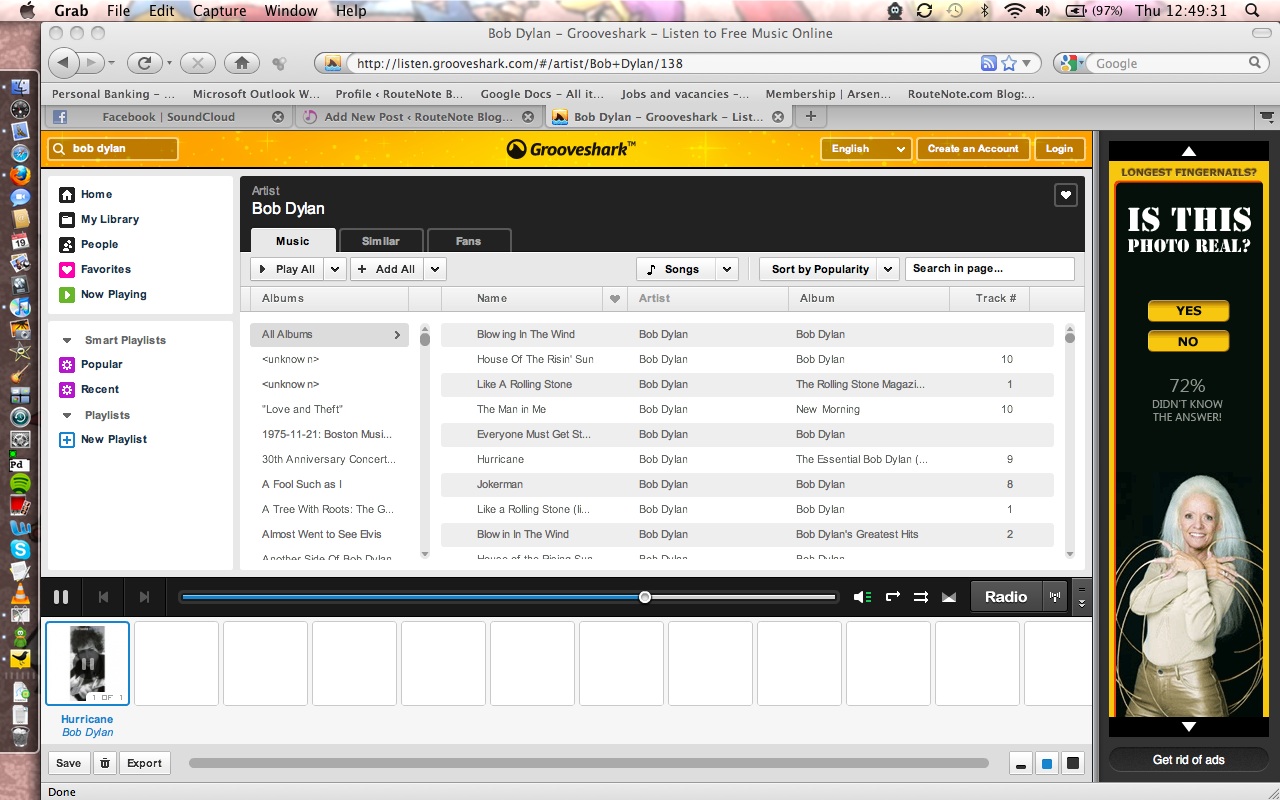The image size is (1280, 800).
Task: Click the song progress slider handle
Action: tap(645, 597)
